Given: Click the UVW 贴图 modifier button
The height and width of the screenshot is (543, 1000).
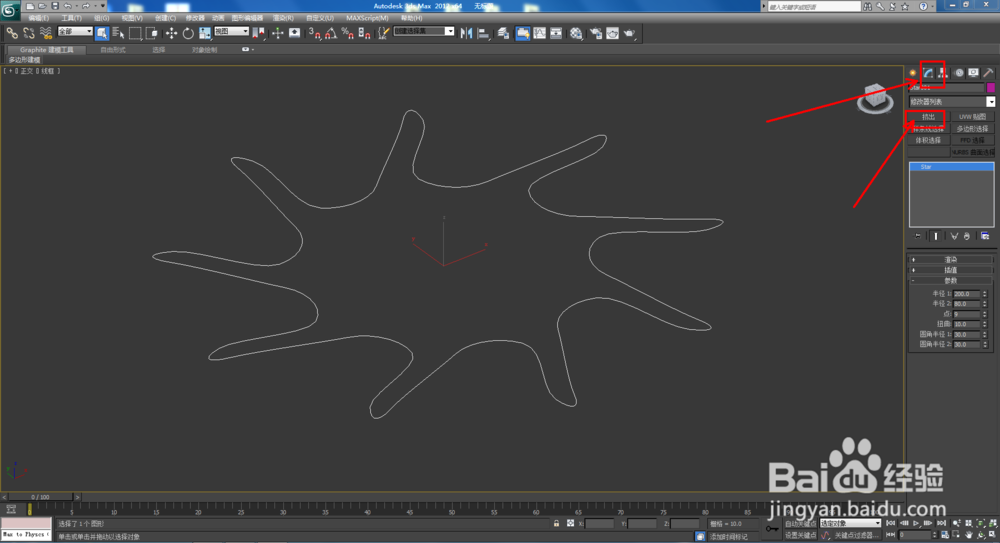Looking at the screenshot, I should pos(973,117).
